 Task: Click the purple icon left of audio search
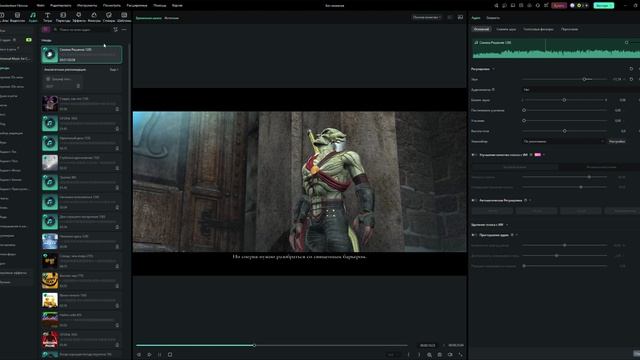click(x=46, y=29)
